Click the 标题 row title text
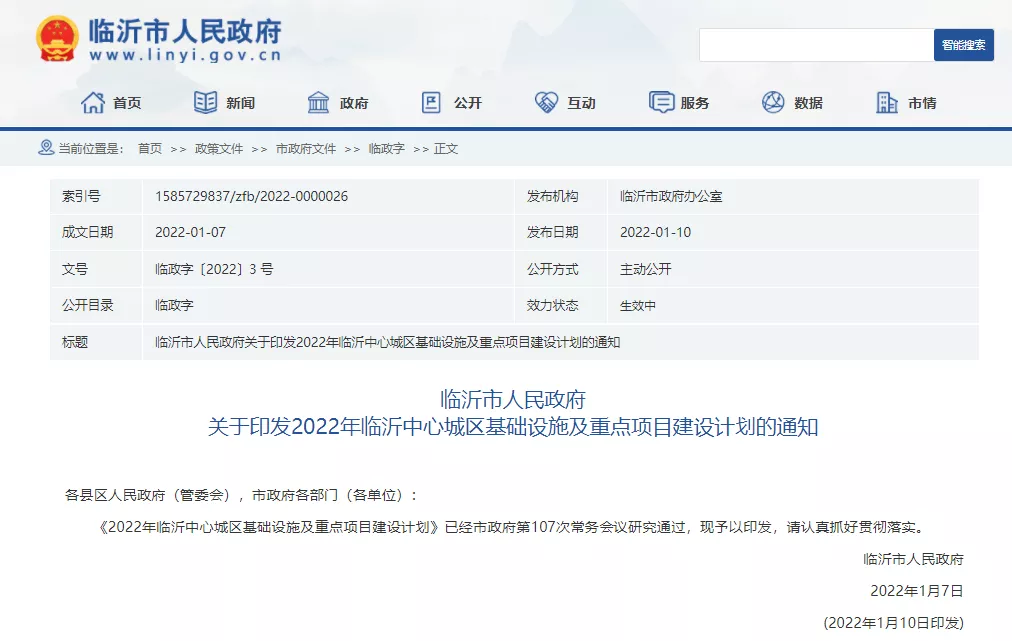The width and height of the screenshot is (1012, 641). click(x=387, y=342)
